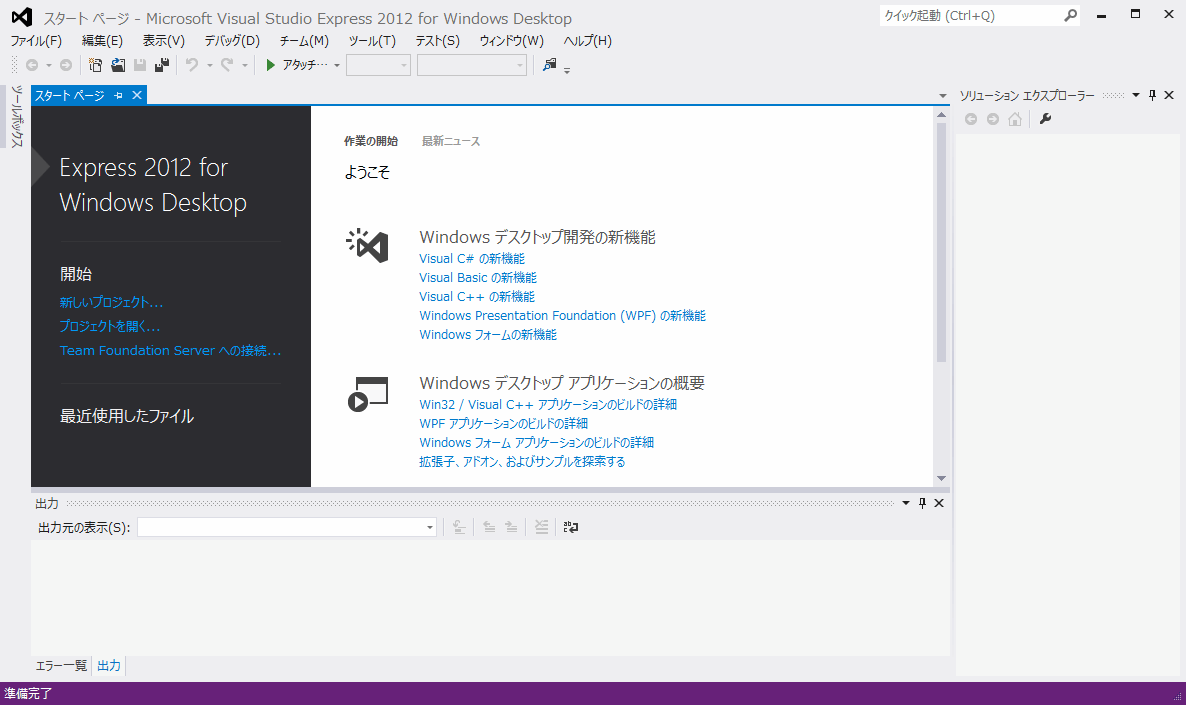
Task: Open the ヘルプ(H) menu
Action: point(588,41)
